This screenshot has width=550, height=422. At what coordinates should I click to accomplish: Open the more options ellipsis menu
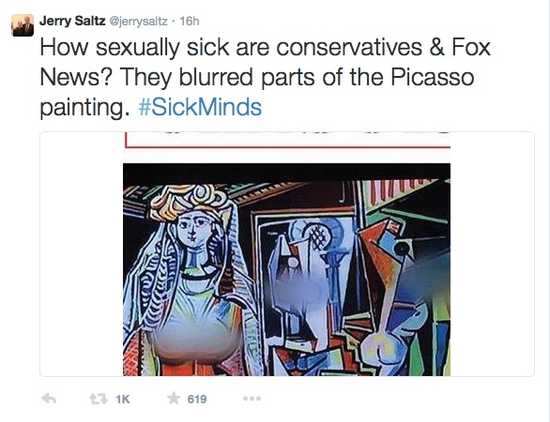252,398
